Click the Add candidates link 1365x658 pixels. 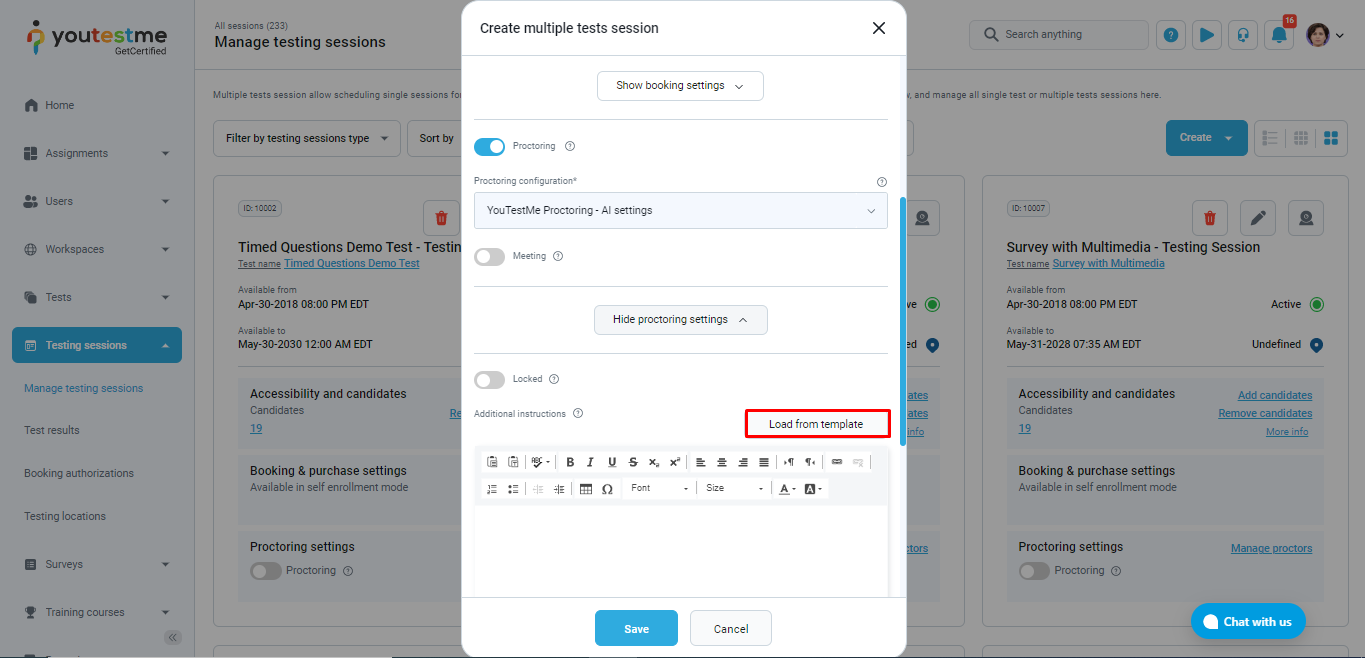coord(1275,396)
